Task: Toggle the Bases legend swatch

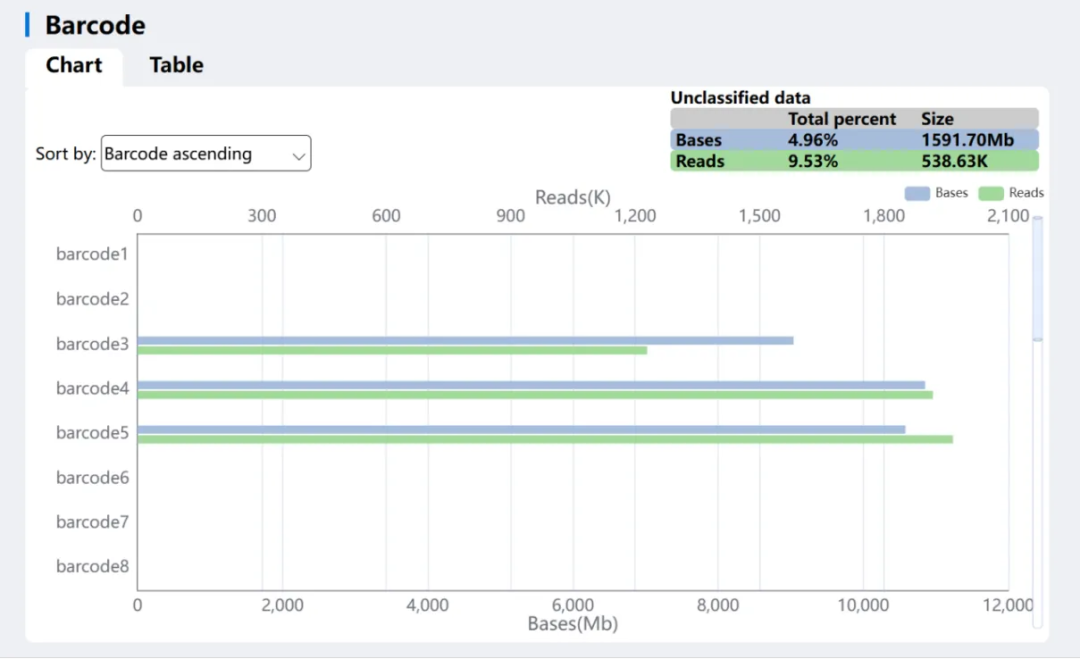Action: click(917, 193)
